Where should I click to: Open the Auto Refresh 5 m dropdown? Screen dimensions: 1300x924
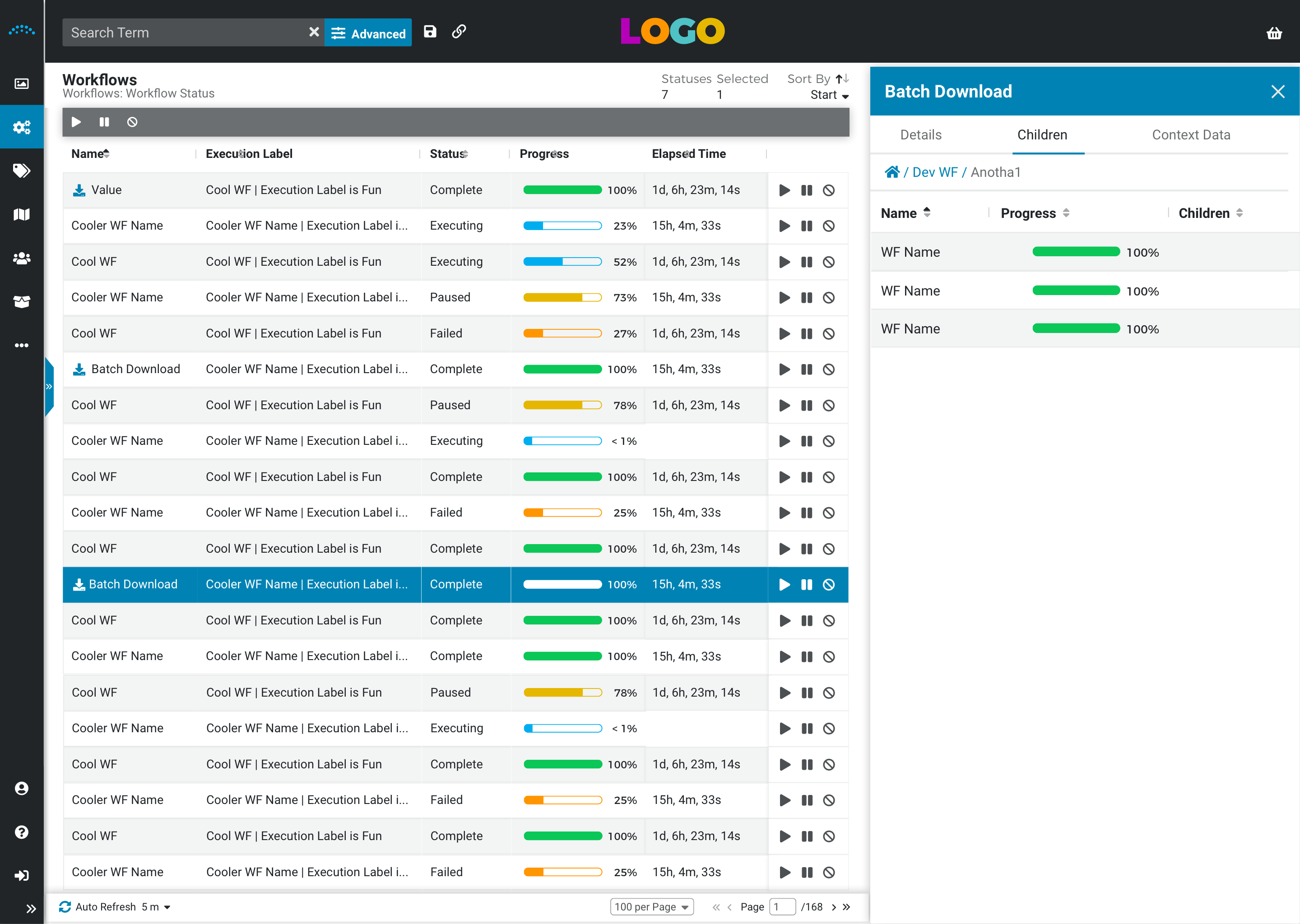(x=156, y=907)
